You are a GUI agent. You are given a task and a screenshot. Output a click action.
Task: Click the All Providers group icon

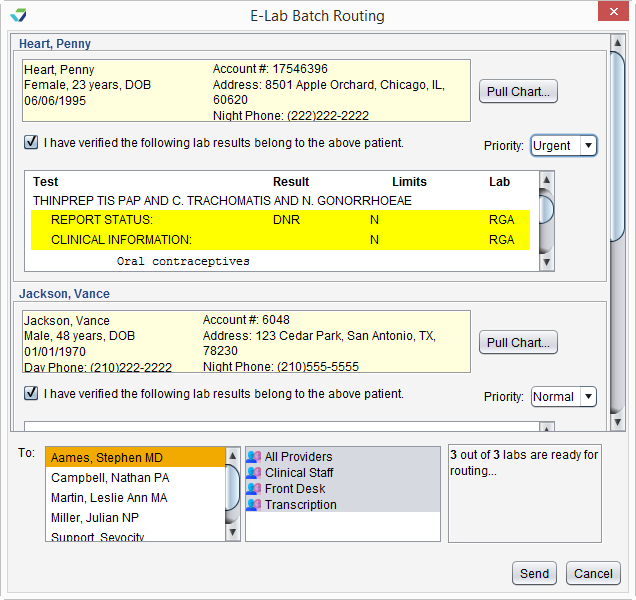click(x=254, y=457)
